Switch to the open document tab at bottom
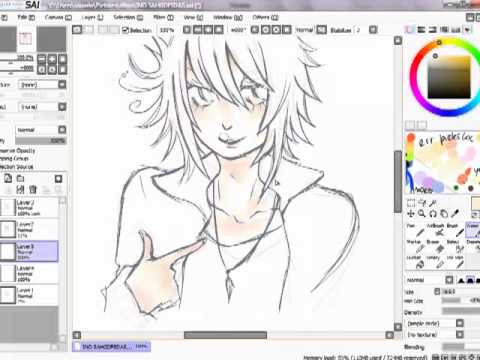The height and width of the screenshot is (360, 480). pos(111,347)
